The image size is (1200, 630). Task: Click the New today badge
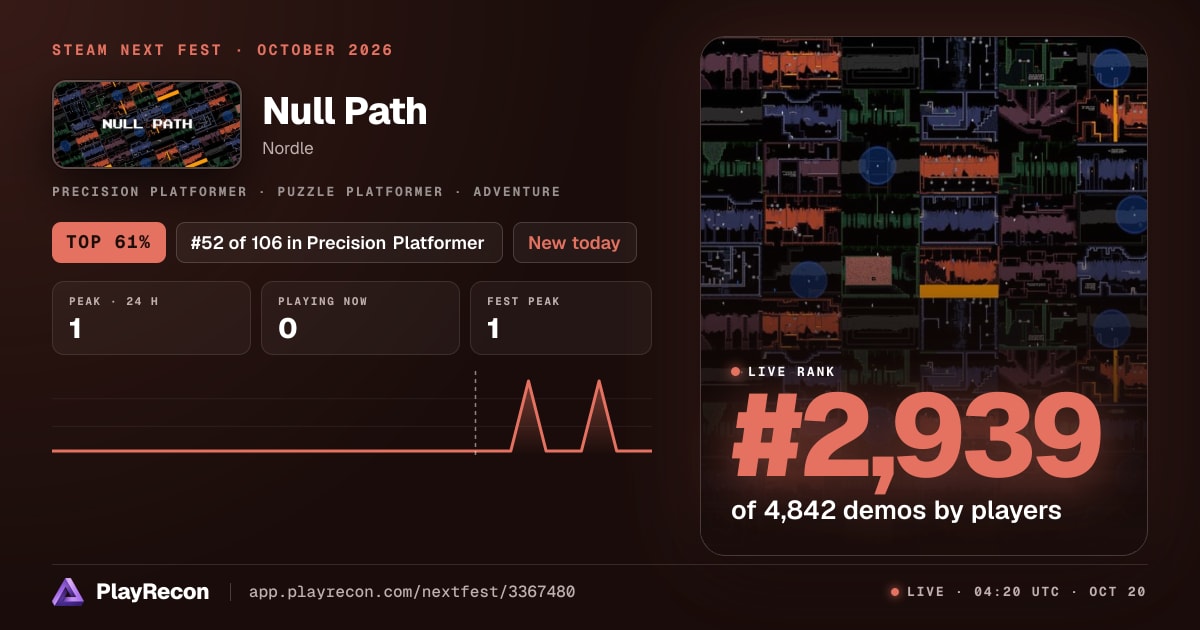coord(574,242)
